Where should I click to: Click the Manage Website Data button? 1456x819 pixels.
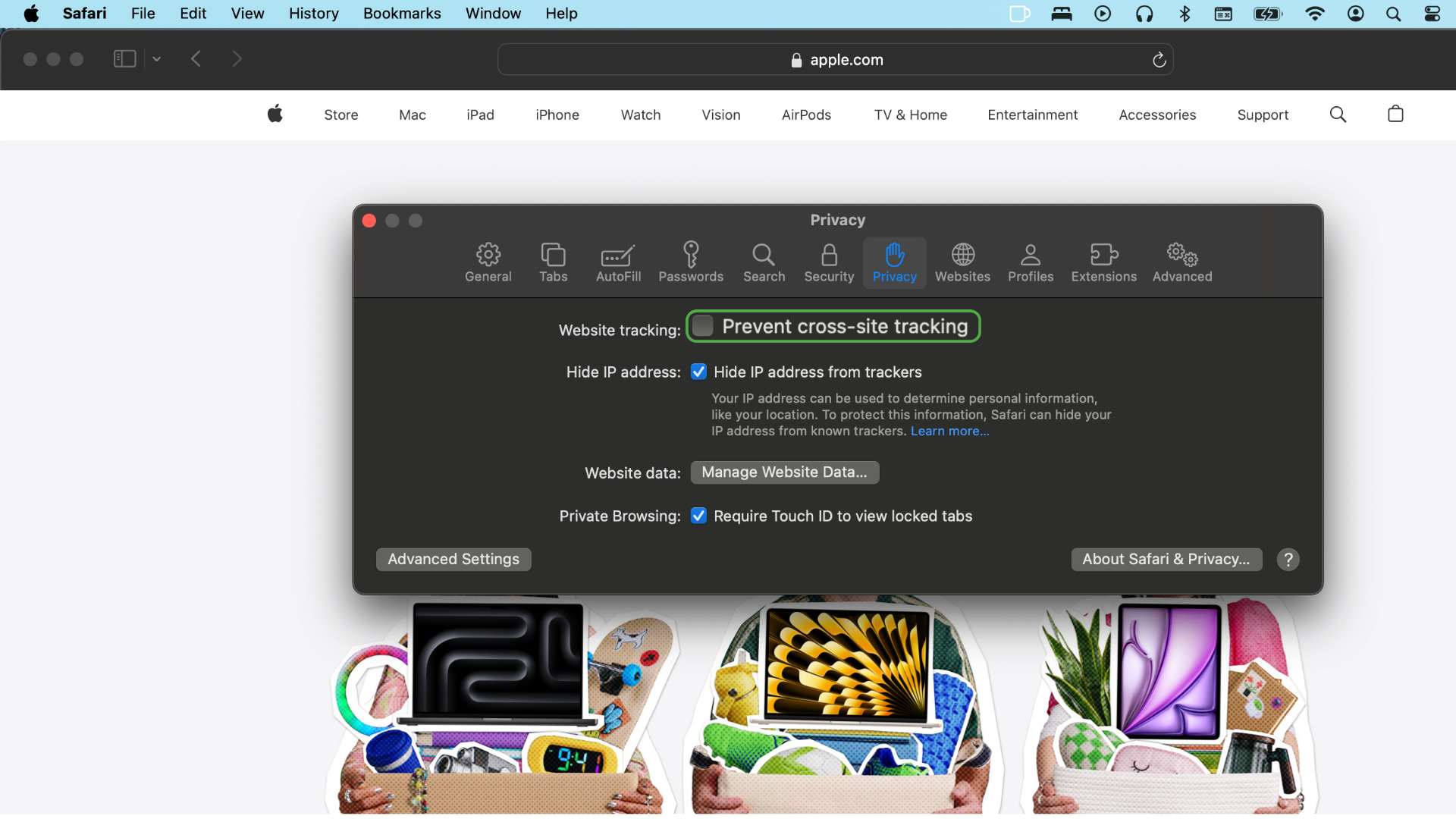(x=785, y=472)
